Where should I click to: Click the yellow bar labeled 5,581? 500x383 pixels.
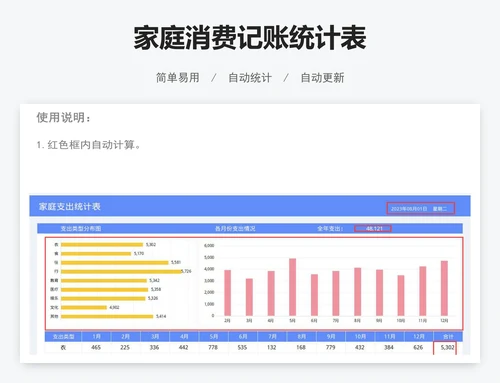[115, 263]
